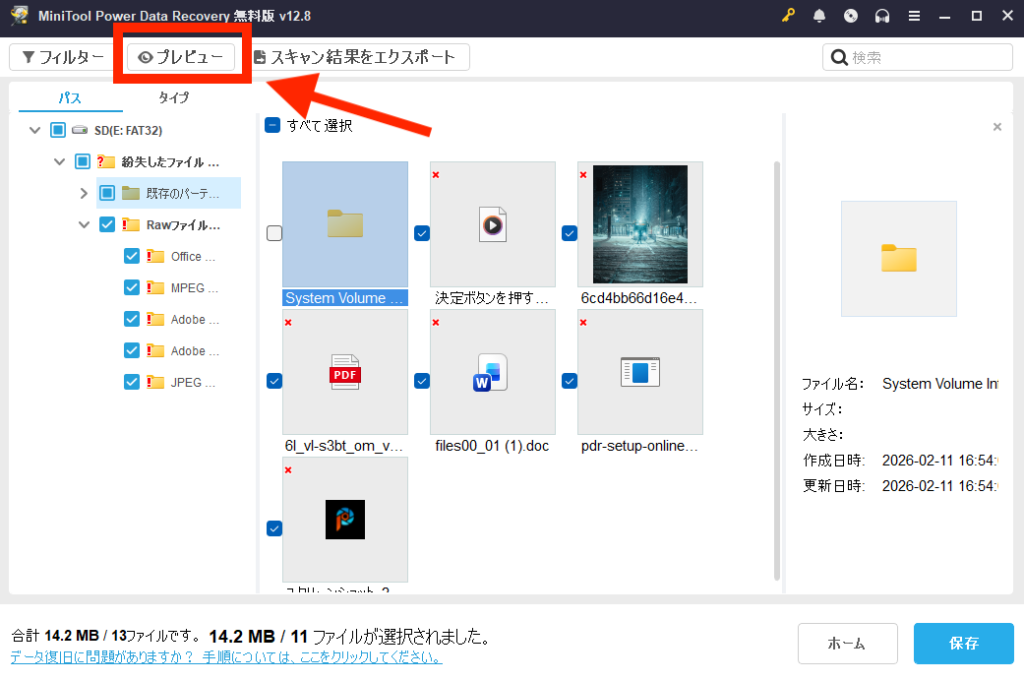Switch to the パス tab
1024x681 pixels.
point(70,98)
